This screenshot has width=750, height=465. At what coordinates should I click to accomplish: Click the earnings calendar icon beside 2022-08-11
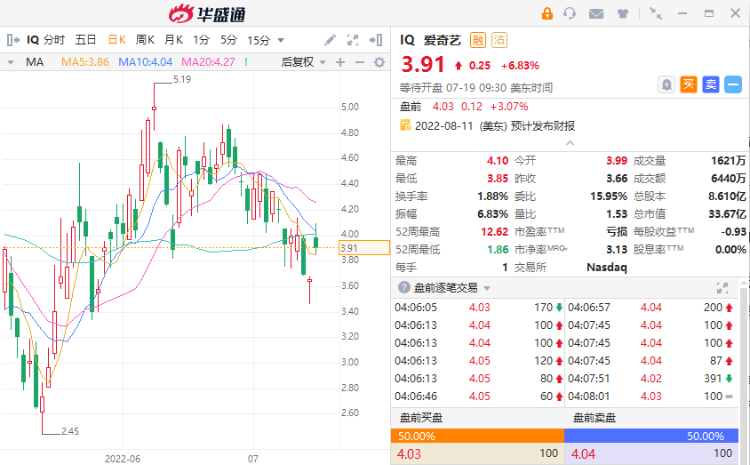coord(406,126)
